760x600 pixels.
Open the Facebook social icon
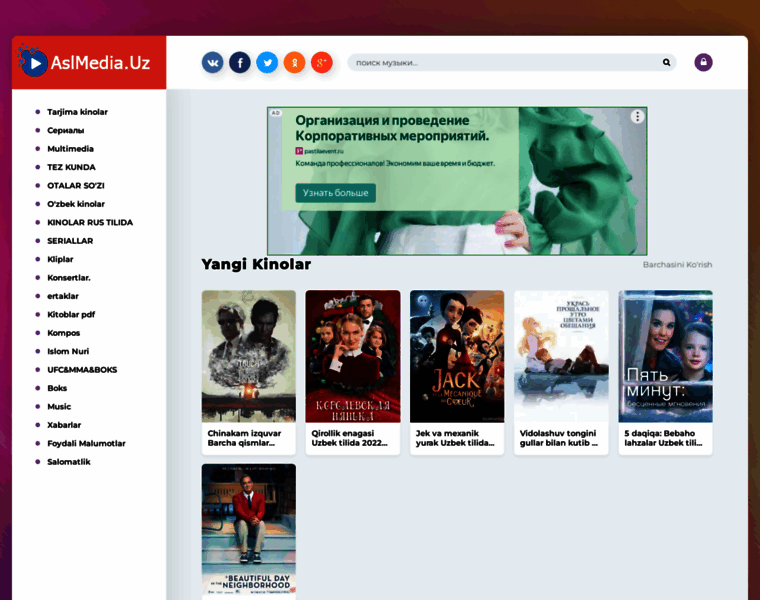(x=240, y=63)
